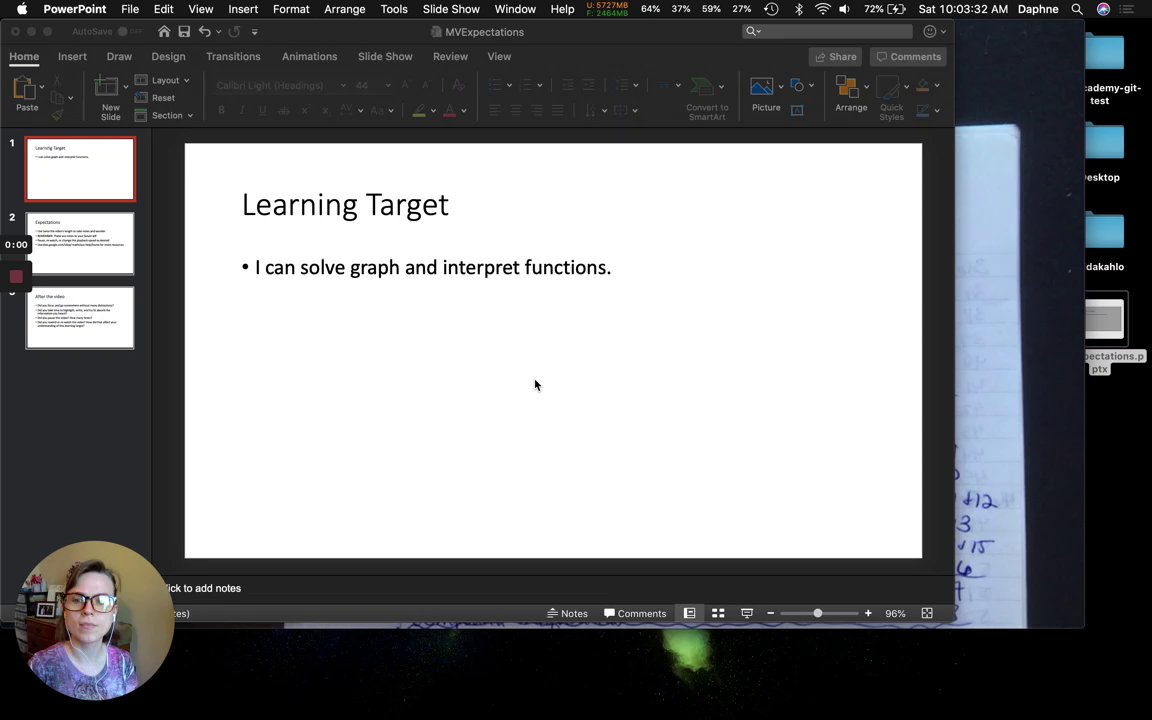
Task: Toggle Underline formatting
Action: point(262,110)
